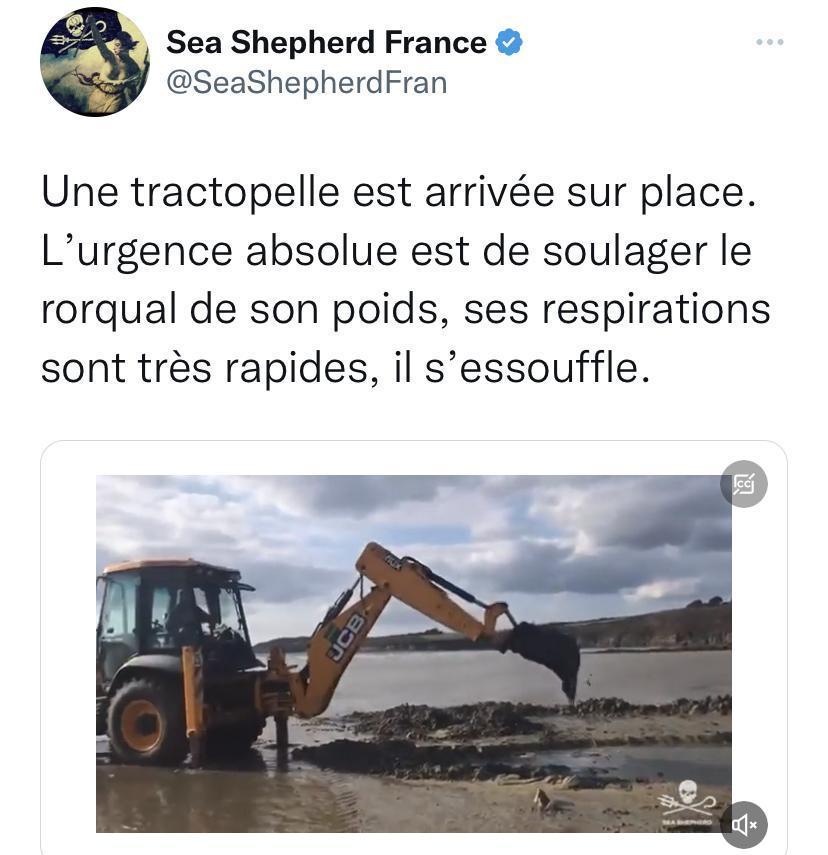The width and height of the screenshot is (828, 855).
Task: Click the excavator bucket in the video
Action: [x=544, y=658]
